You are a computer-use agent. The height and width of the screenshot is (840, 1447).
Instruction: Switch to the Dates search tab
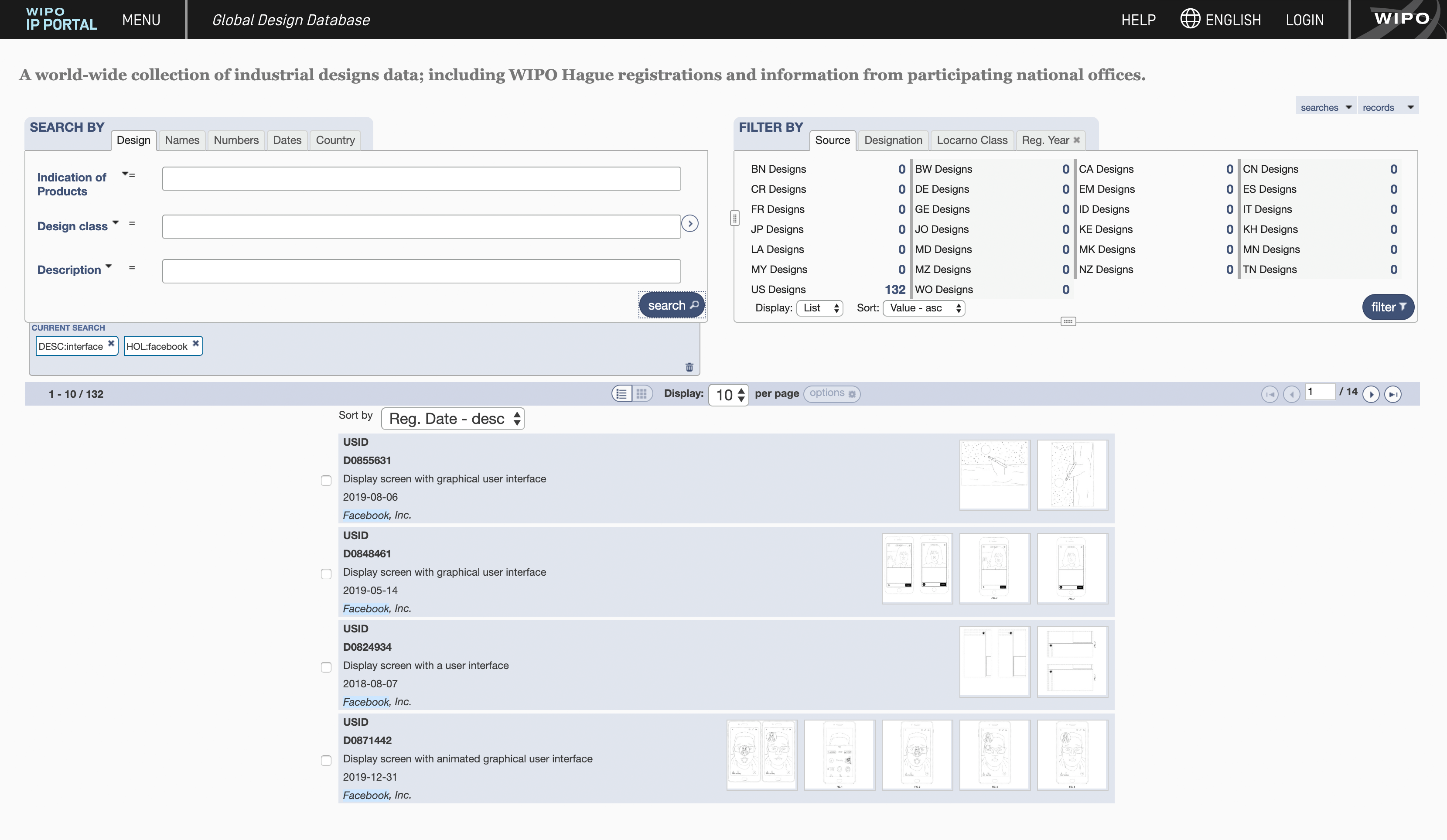click(x=287, y=140)
